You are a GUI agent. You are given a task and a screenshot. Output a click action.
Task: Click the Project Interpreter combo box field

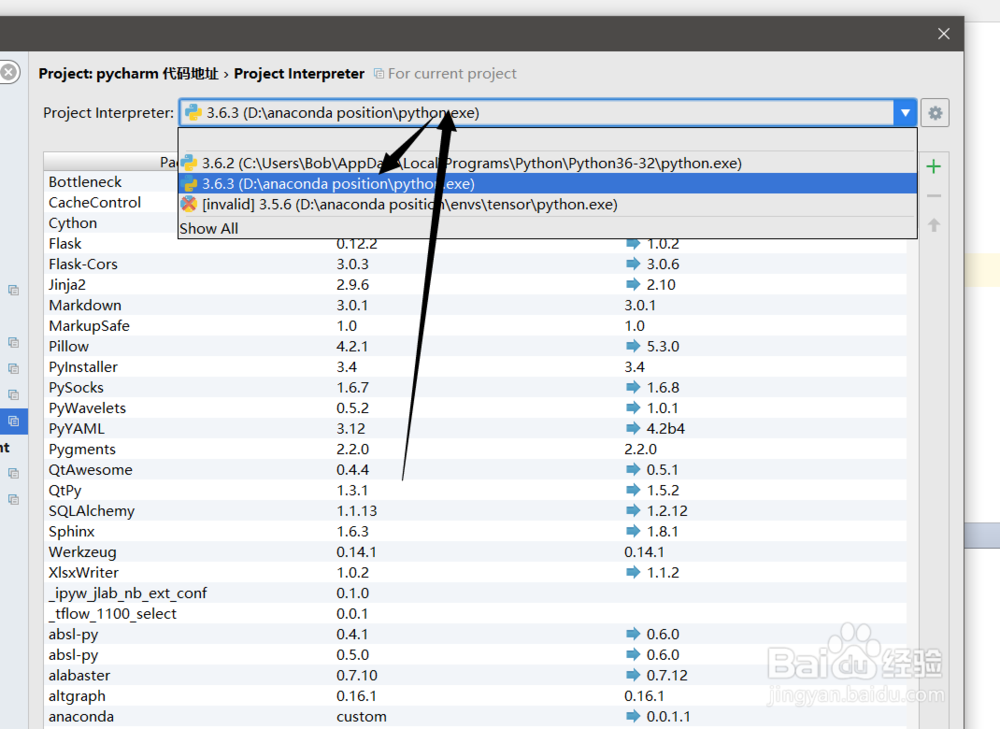(547, 113)
